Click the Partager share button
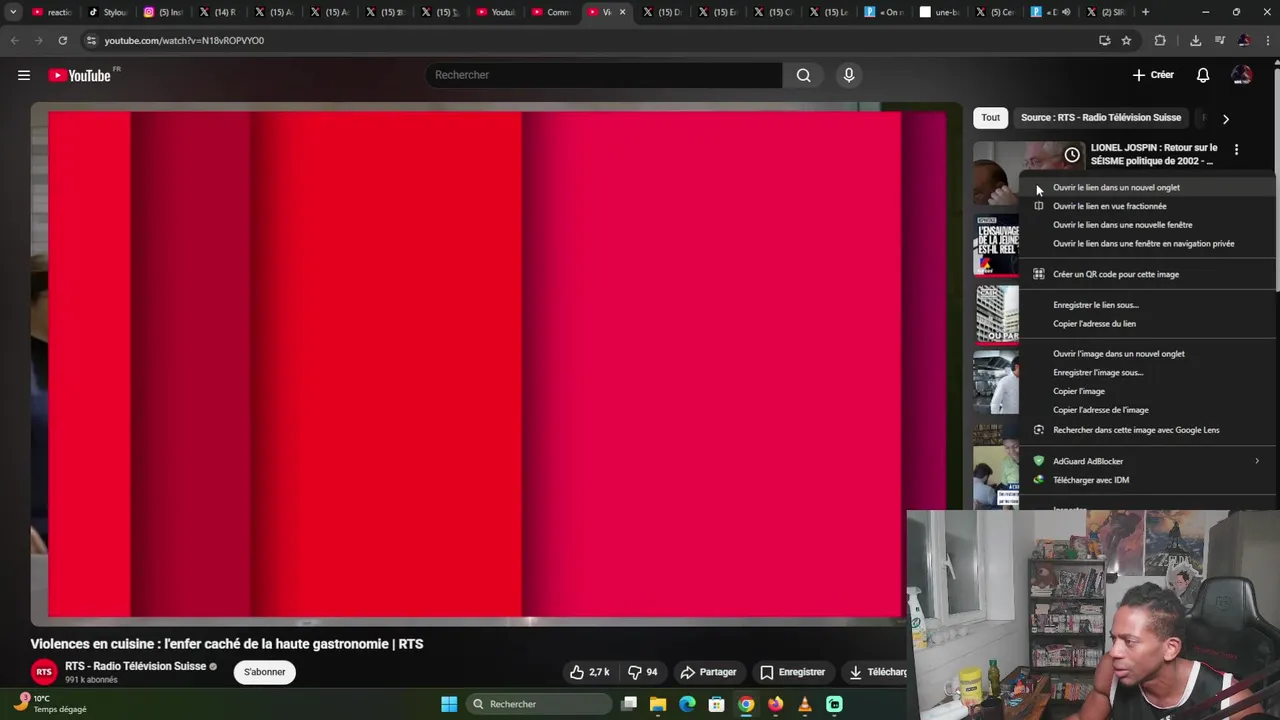Image resolution: width=1280 pixels, height=720 pixels. tap(708, 672)
